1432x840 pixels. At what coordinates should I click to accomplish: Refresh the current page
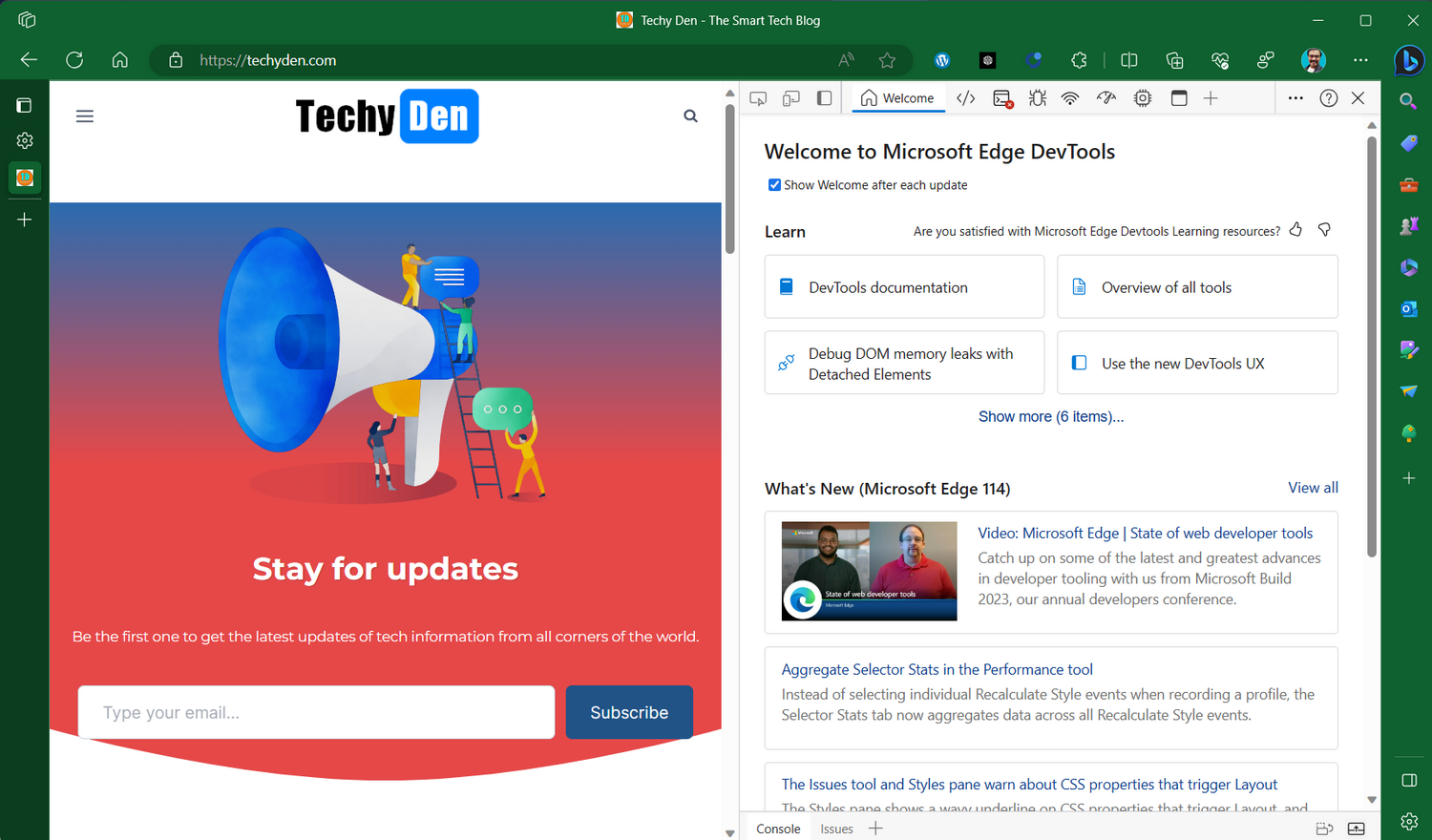pyautogui.click(x=74, y=60)
